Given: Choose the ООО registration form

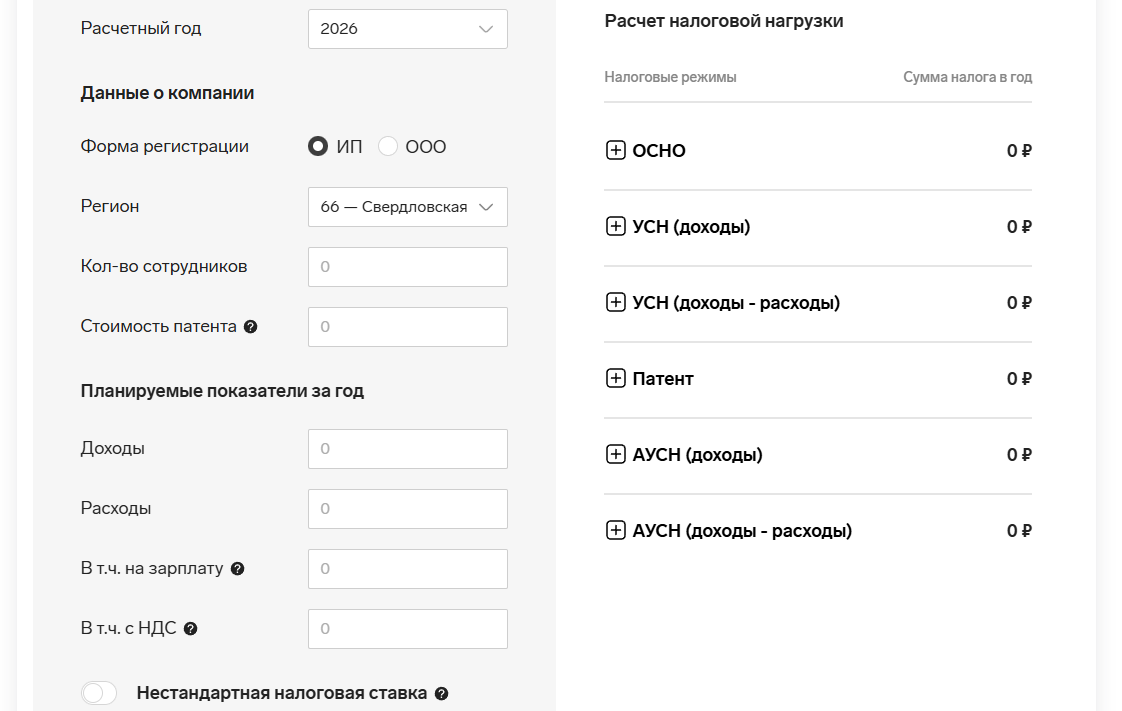Looking at the screenshot, I should pos(388,147).
